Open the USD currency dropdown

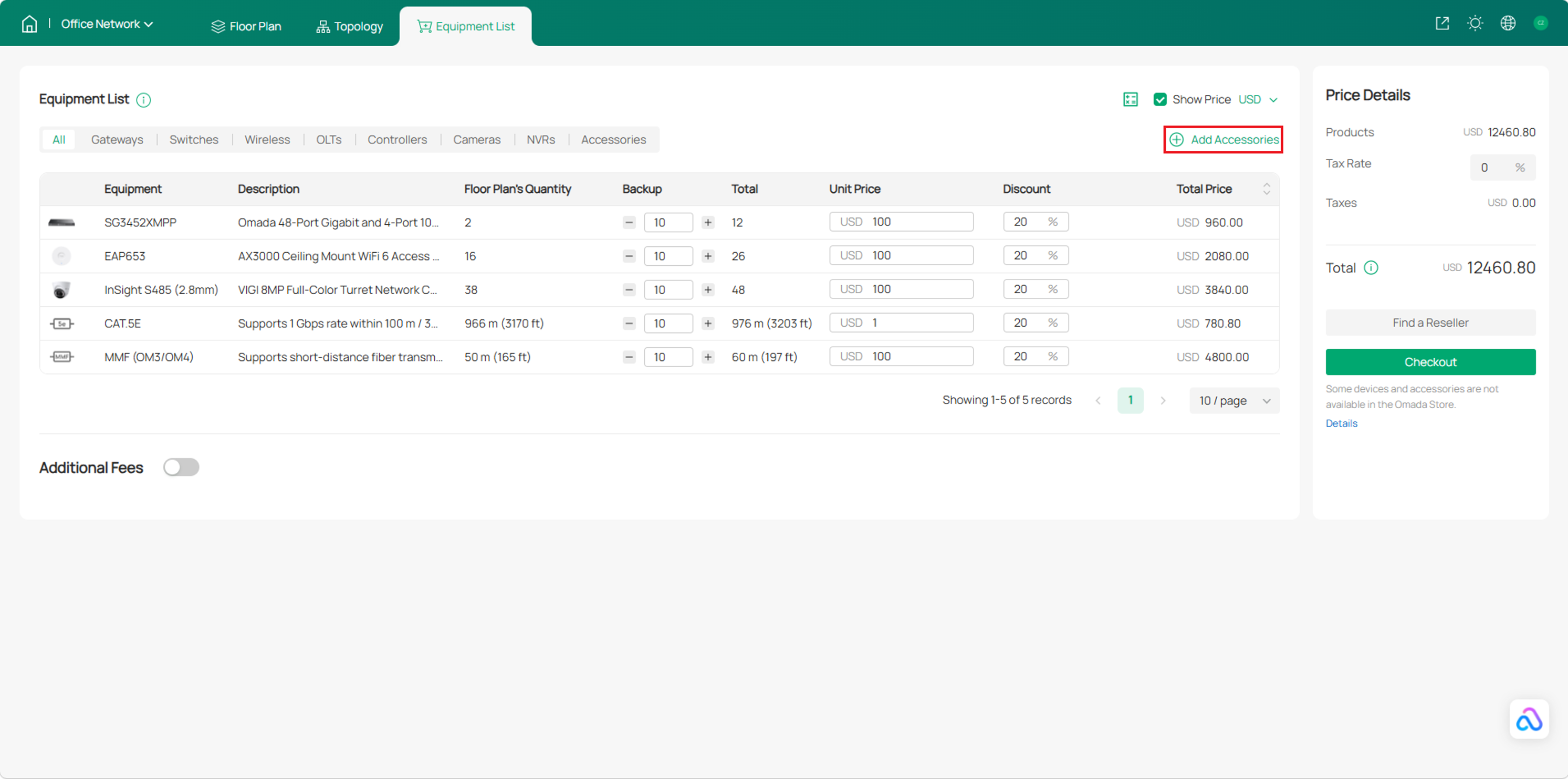(x=1258, y=99)
